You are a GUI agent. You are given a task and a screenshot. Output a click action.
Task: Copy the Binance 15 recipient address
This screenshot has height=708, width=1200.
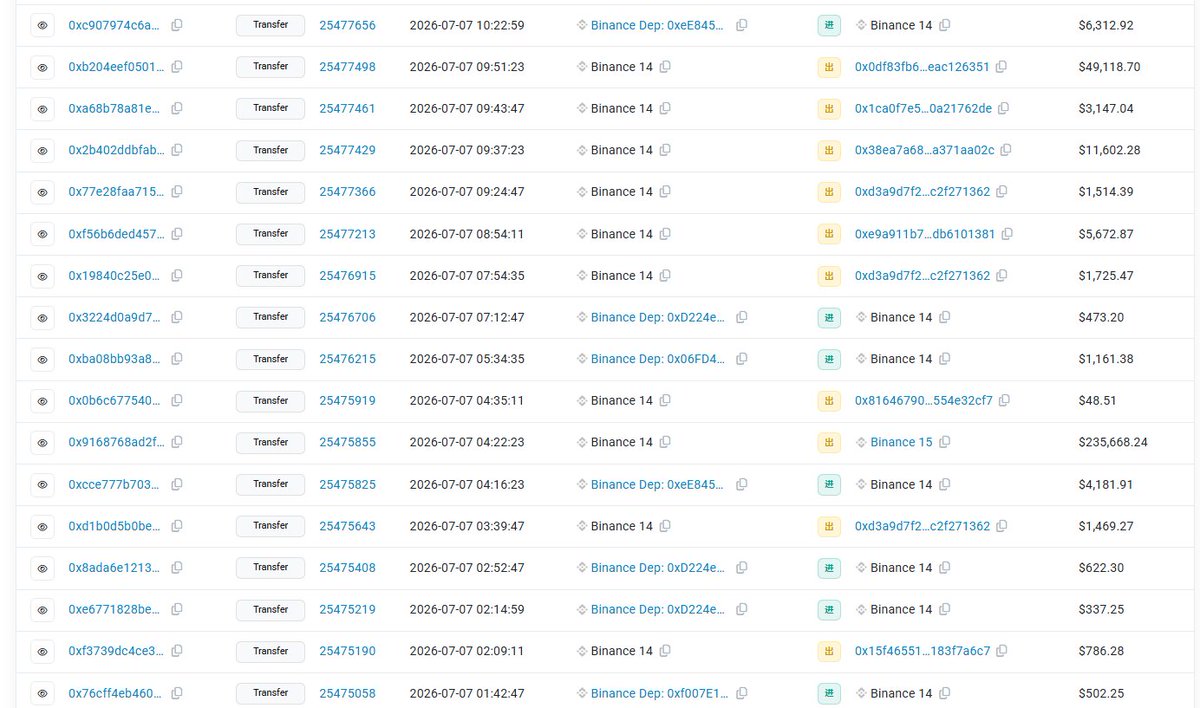pyautogui.click(x=944, y=442)
